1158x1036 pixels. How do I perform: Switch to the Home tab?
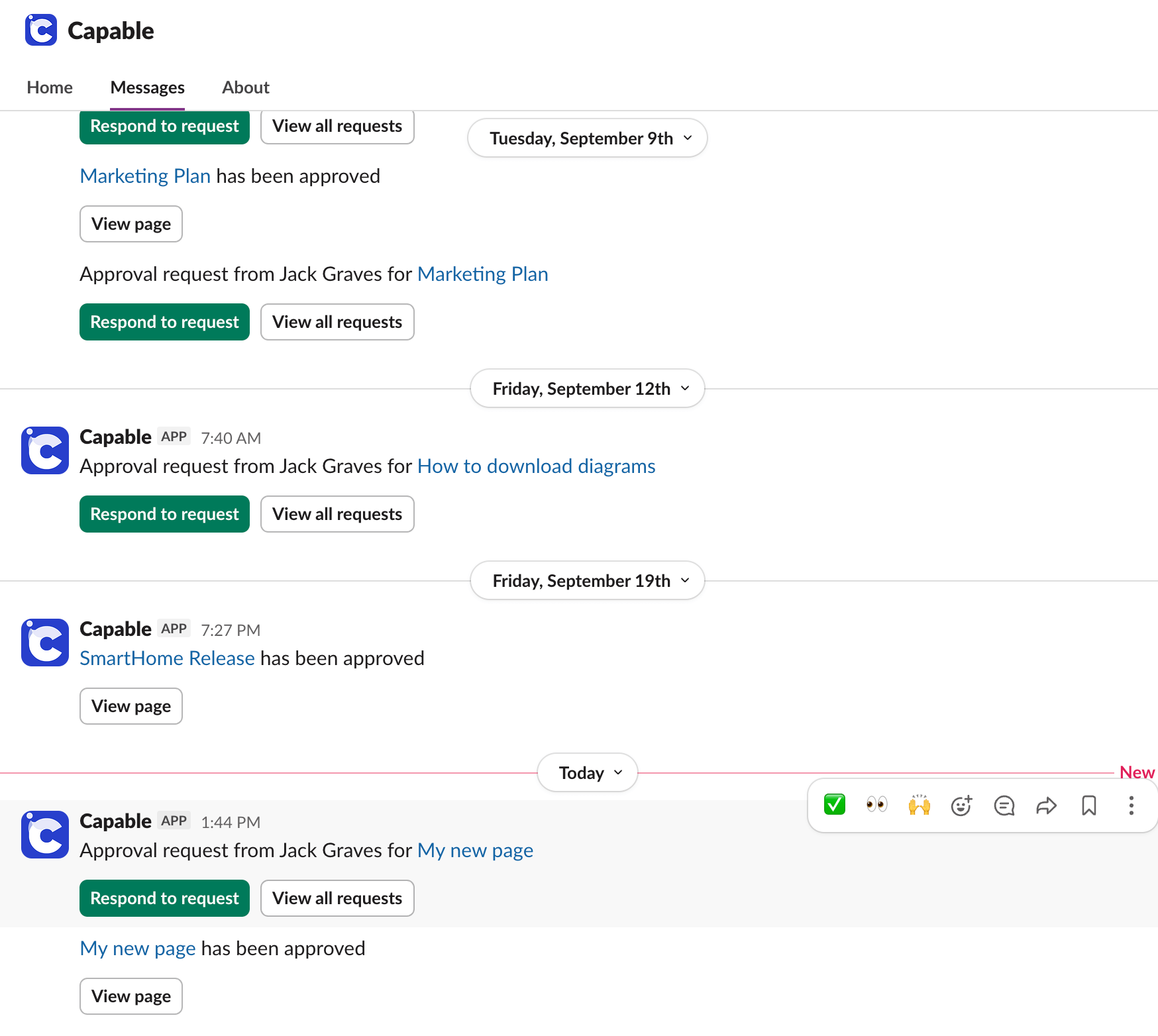click(x=50, y=87)
